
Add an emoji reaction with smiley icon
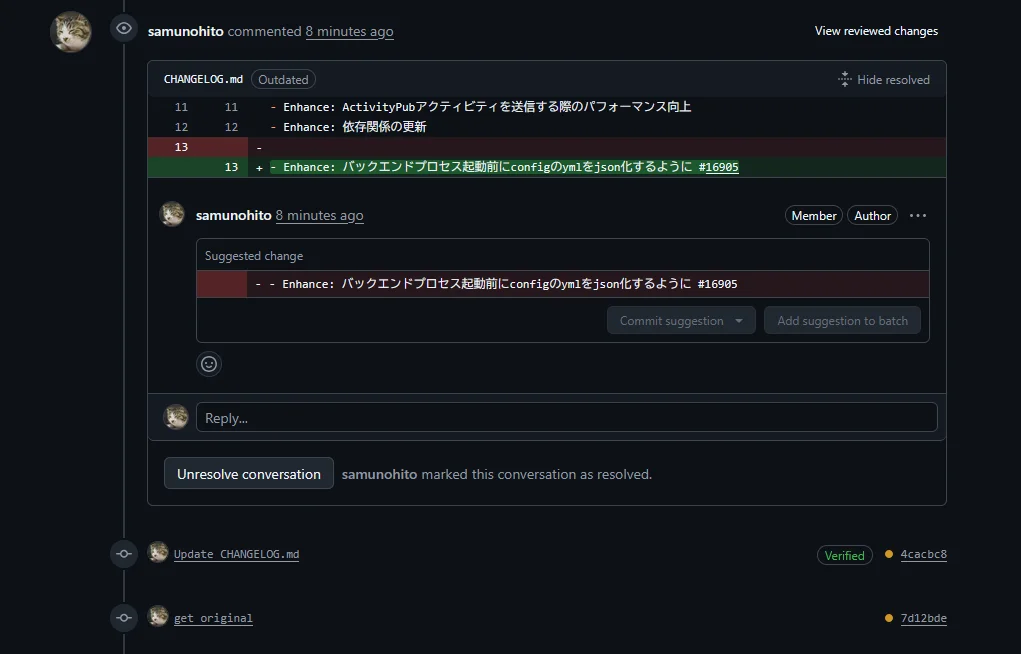(209, 364)
